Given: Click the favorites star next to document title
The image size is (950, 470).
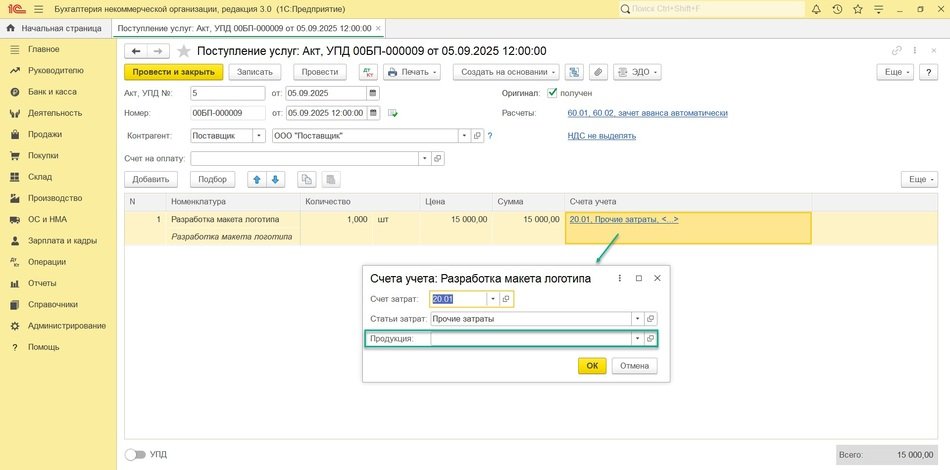Looking at the screenshot, I should [183, 51].
